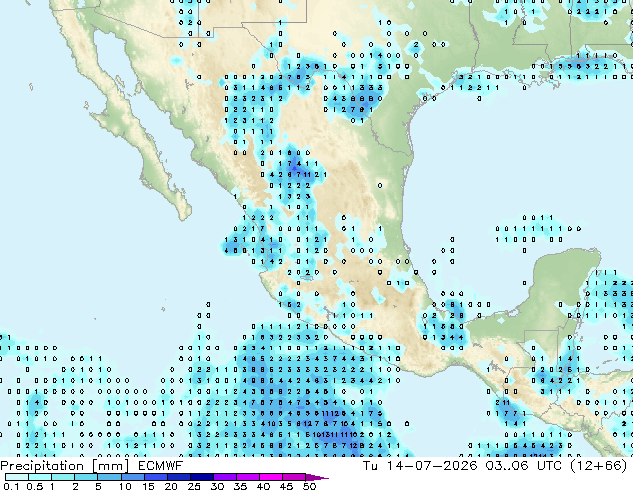Click the '(12+66)' forecast step text

598,466
